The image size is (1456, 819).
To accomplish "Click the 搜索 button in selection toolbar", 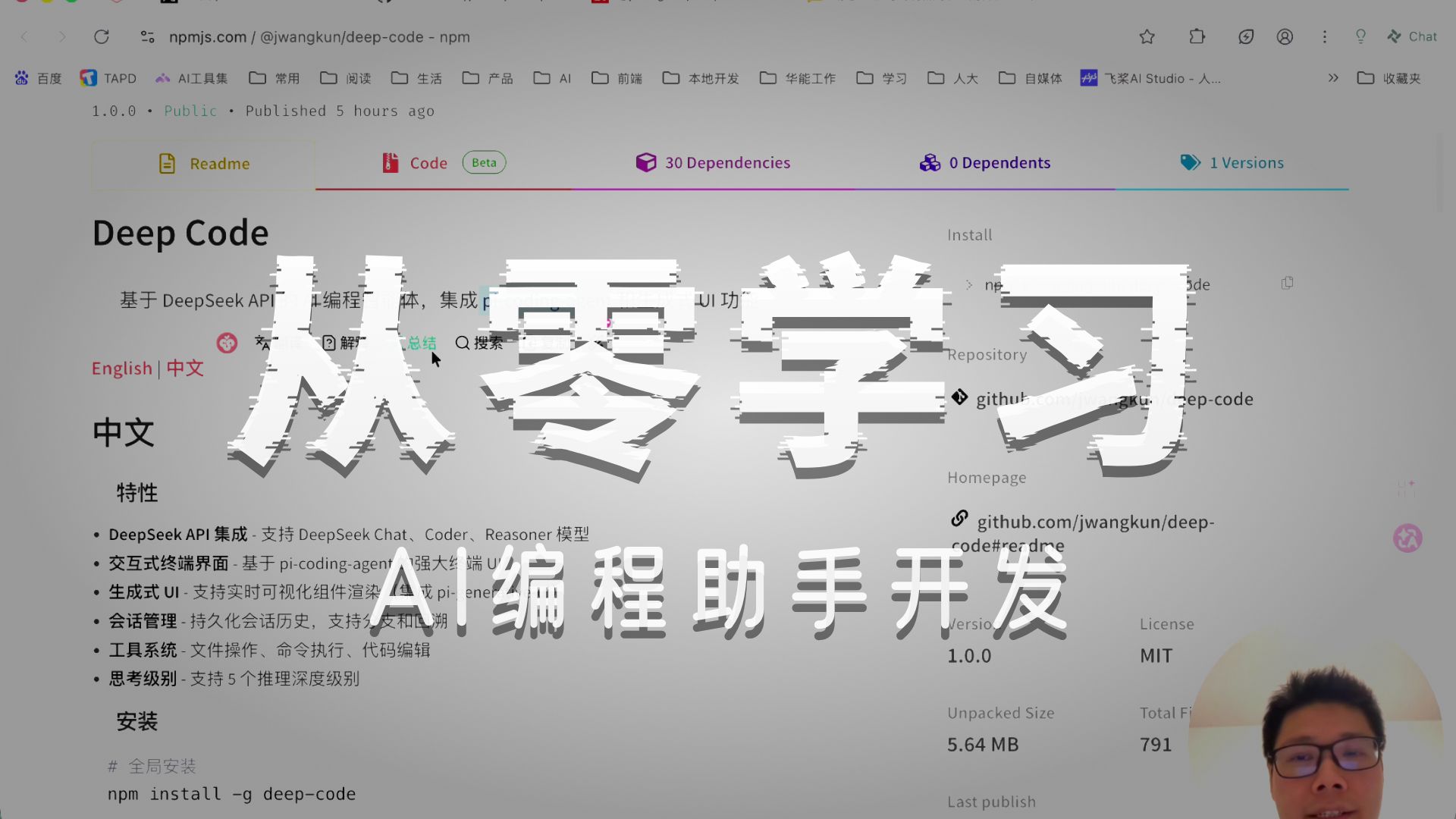I will 479,343.
